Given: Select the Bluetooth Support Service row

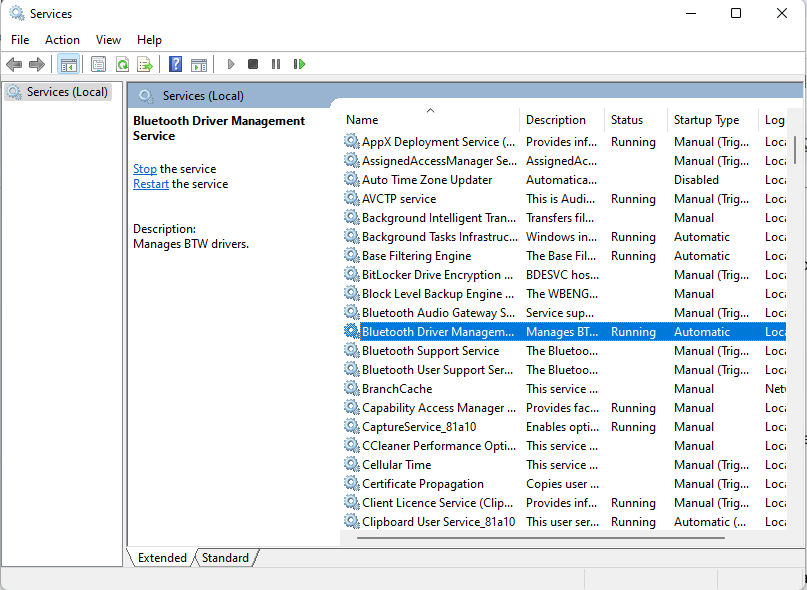Looking at the screenshot, I should [430, 351].
